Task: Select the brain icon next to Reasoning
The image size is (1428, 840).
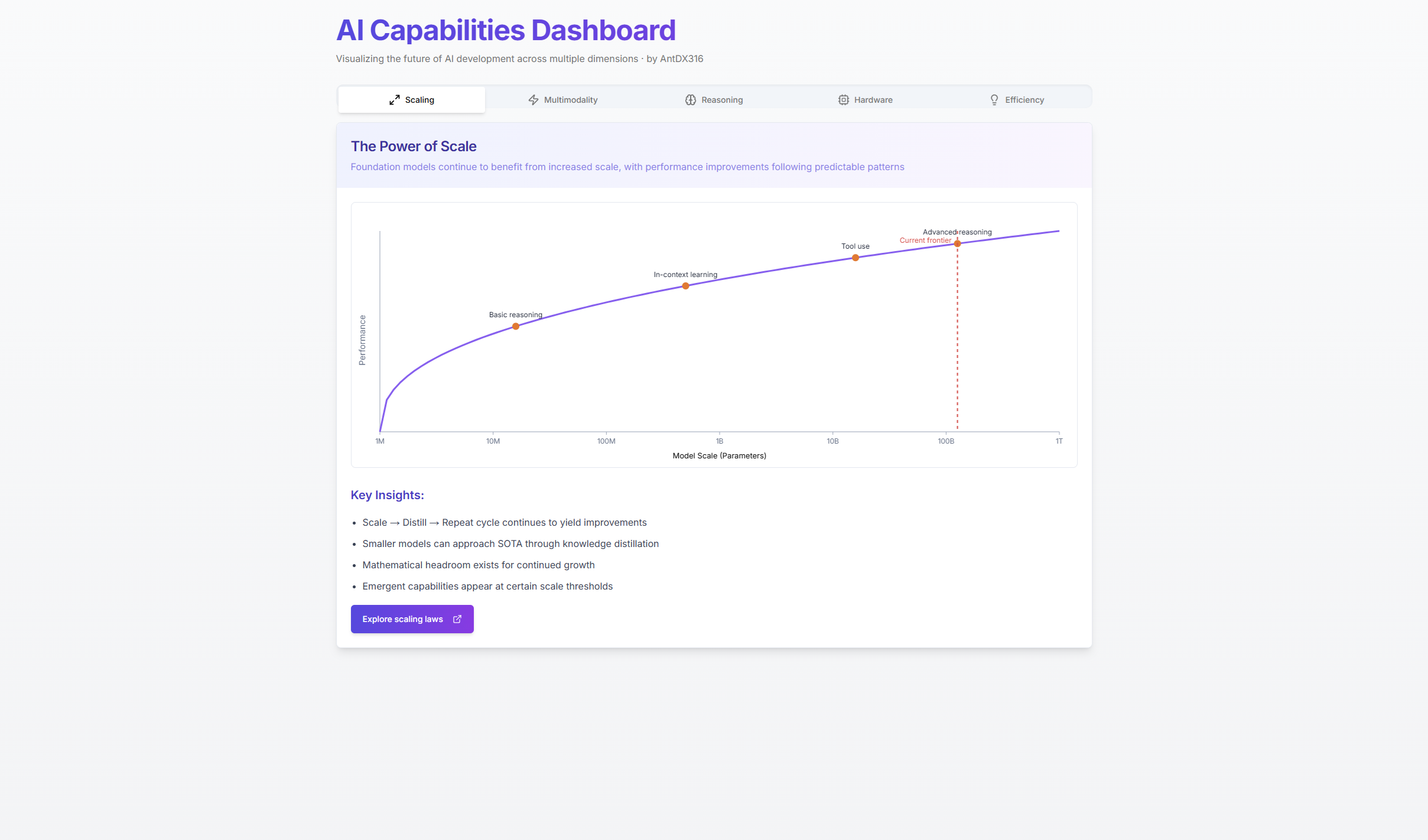Action: (x=690, y=100)
